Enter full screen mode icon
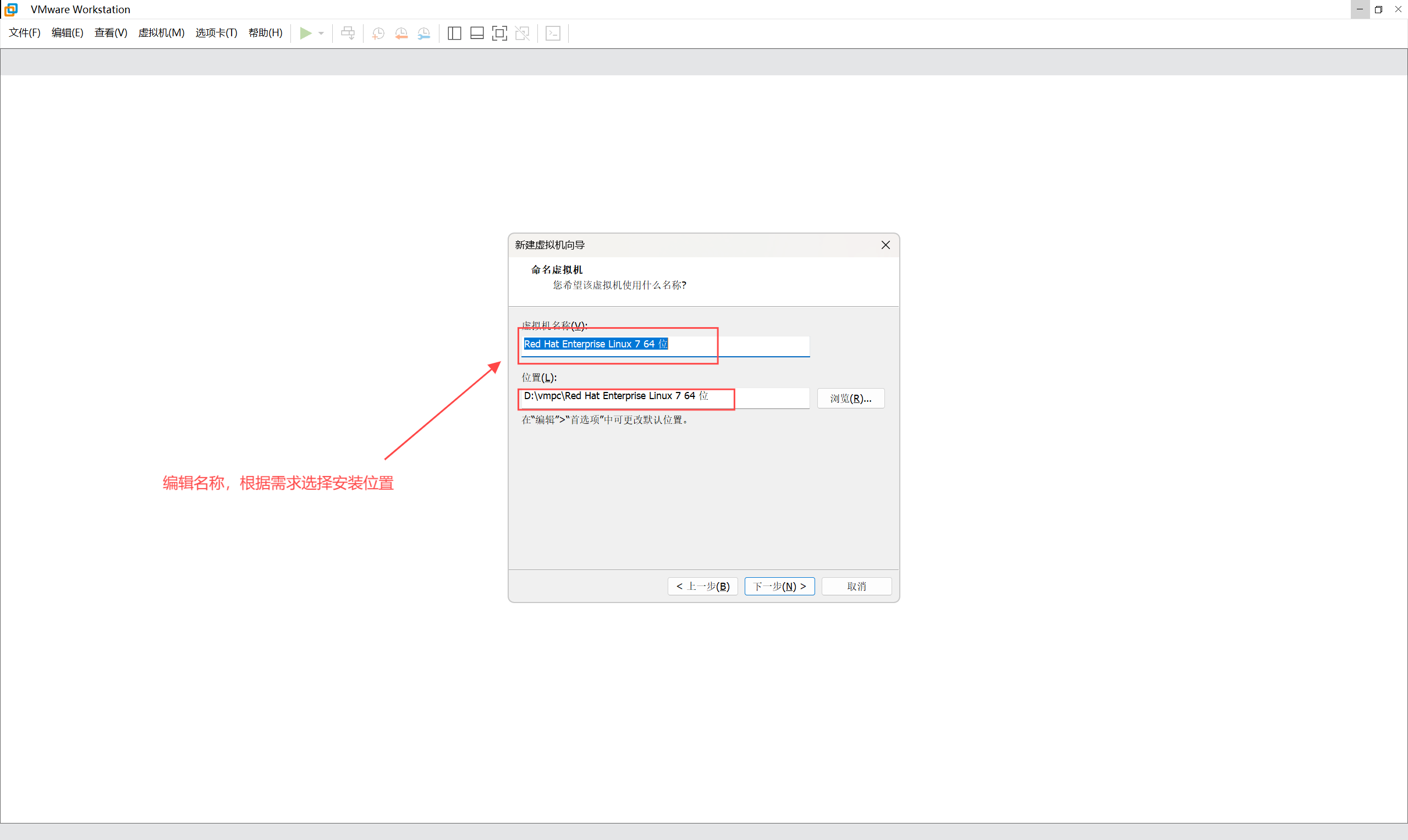This screenshot has width=1408, height=840. tap(499, 34)
